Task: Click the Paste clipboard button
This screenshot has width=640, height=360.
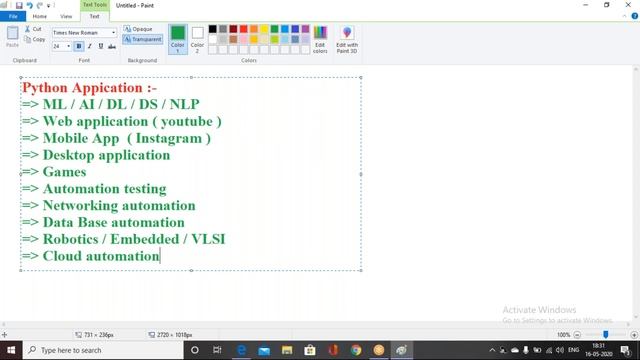Action: (12, 37)
